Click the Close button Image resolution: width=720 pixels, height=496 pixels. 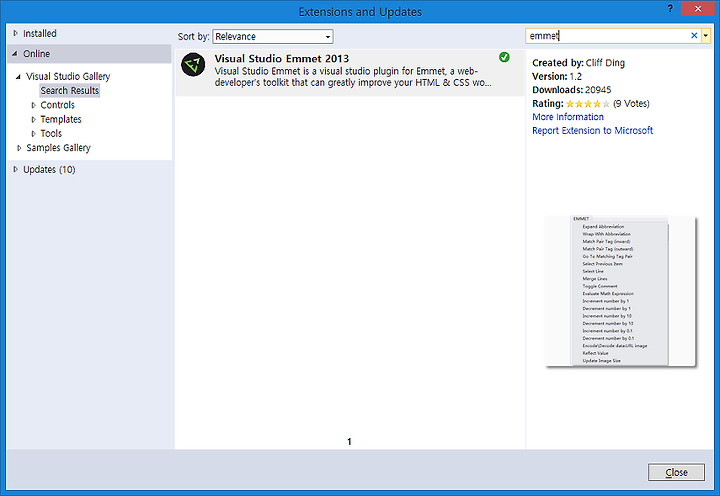tap(676, 472)
